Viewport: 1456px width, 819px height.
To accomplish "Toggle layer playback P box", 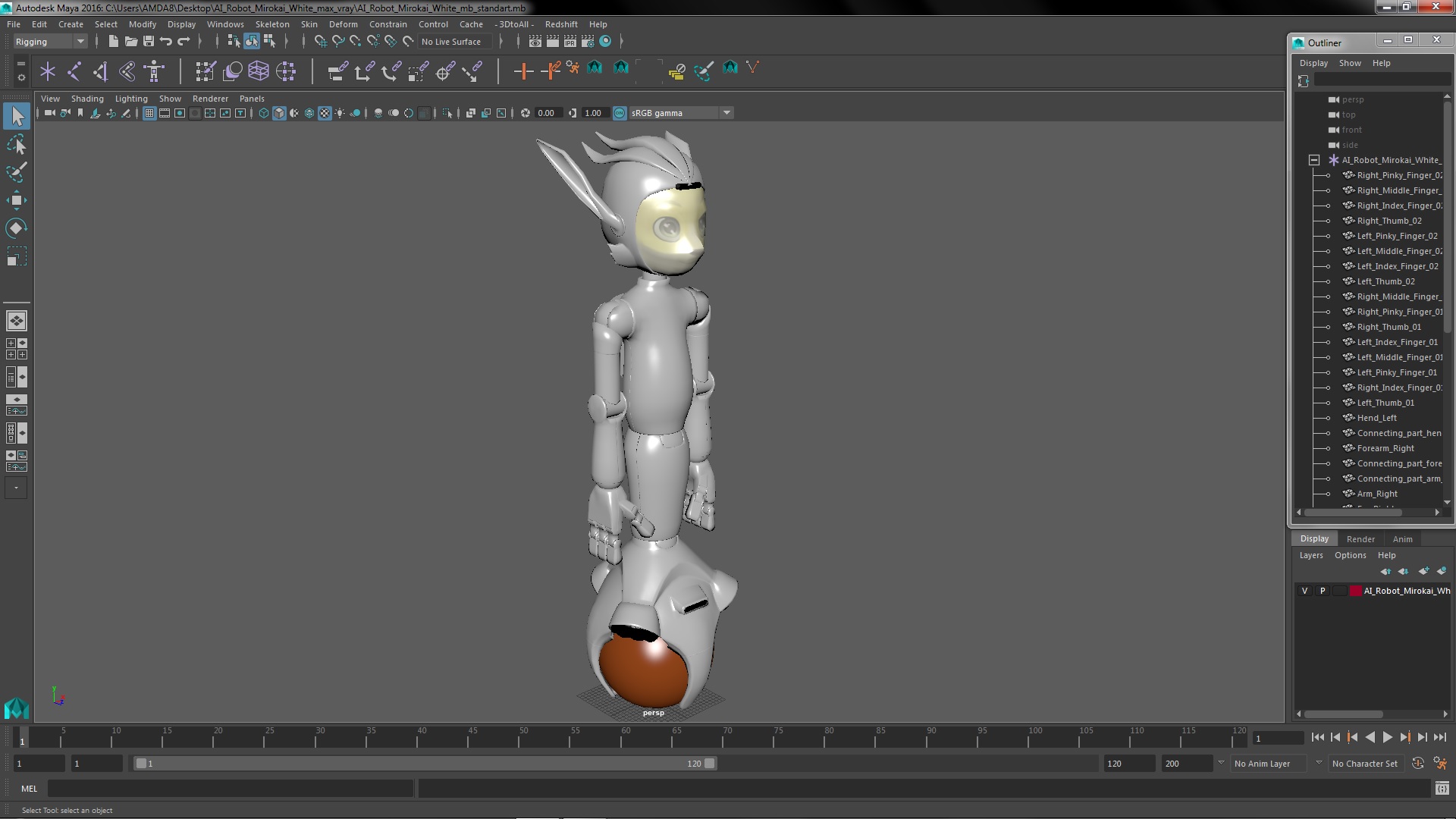I will pyautogui.click(x=1323, y=591).
